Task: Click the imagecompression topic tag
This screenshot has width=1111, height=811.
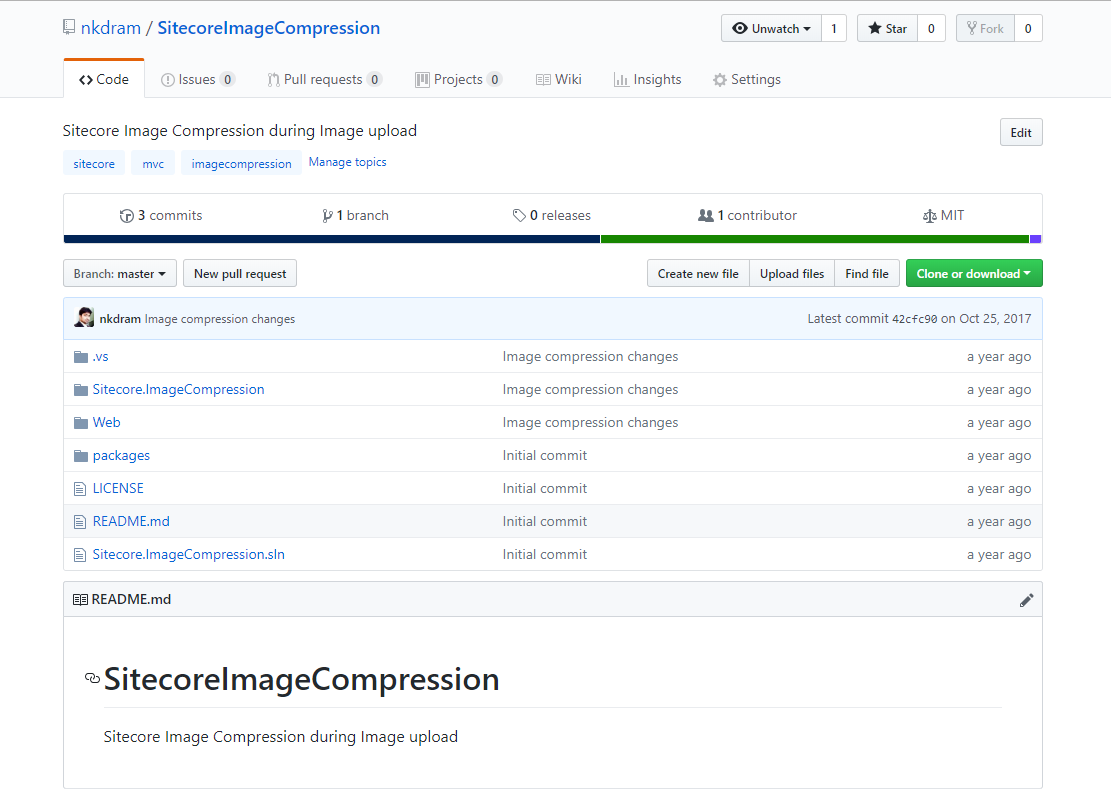Action: click(x=242, y=164)
